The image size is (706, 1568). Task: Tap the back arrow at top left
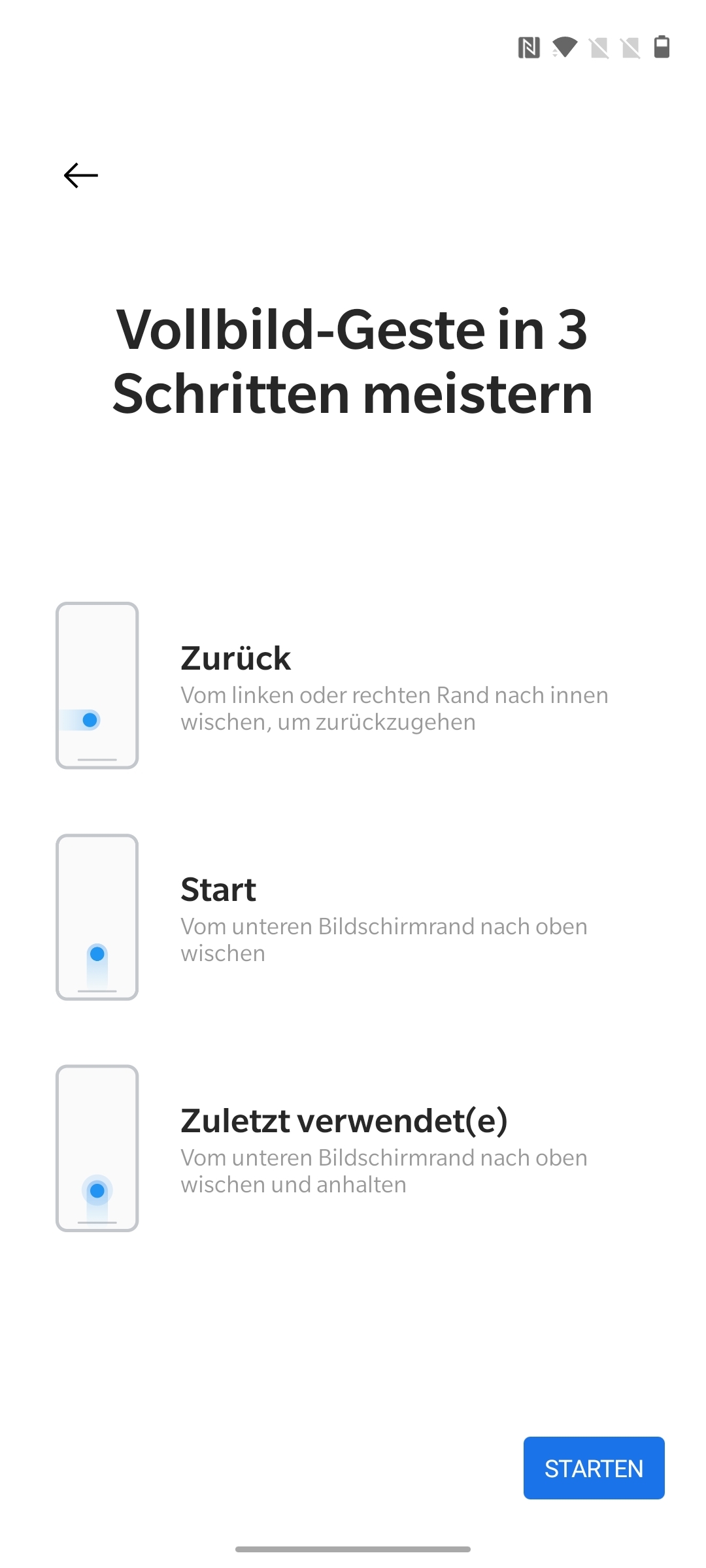tap(81, 175)
